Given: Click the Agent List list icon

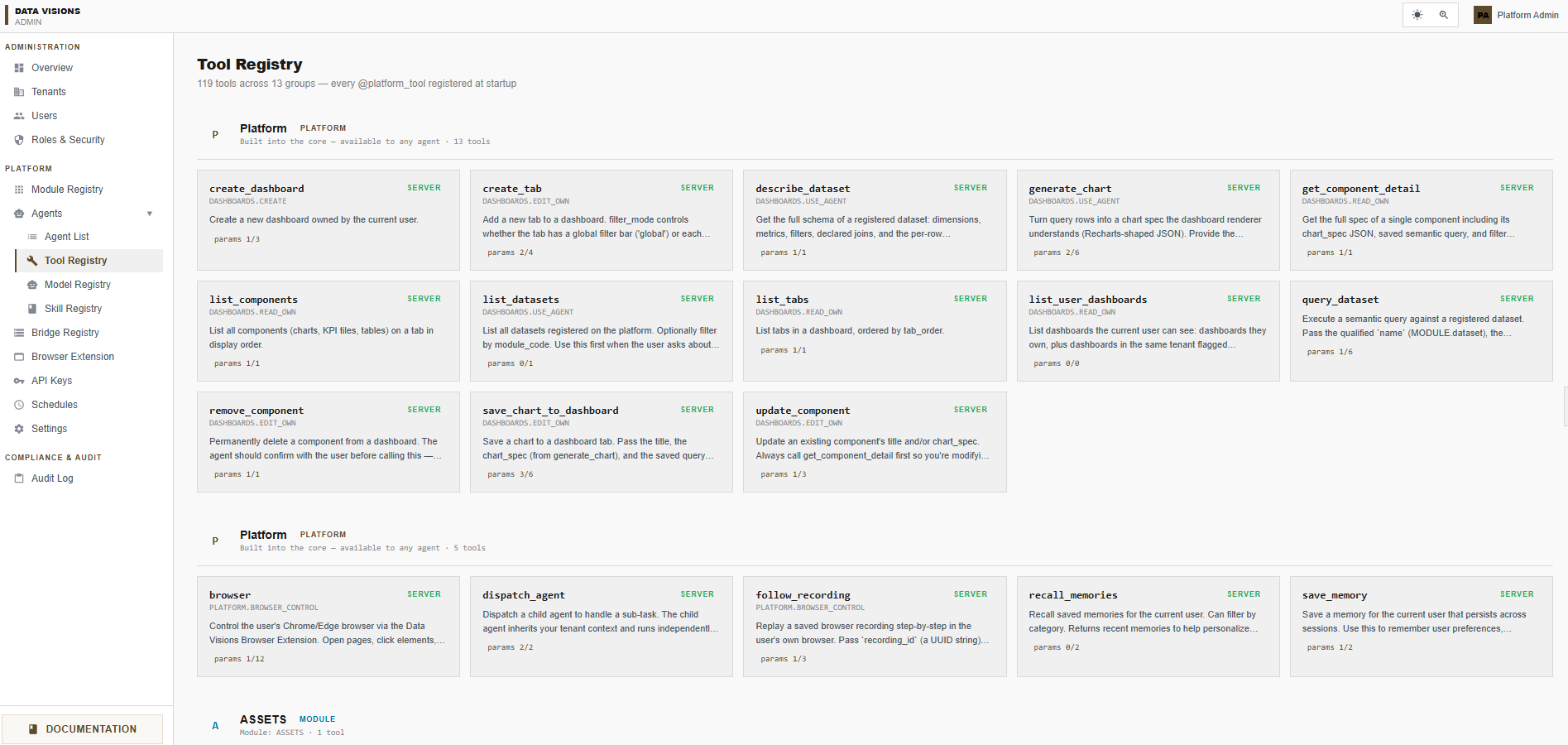Looking at the screenshot, I should [x=32, y=237].
